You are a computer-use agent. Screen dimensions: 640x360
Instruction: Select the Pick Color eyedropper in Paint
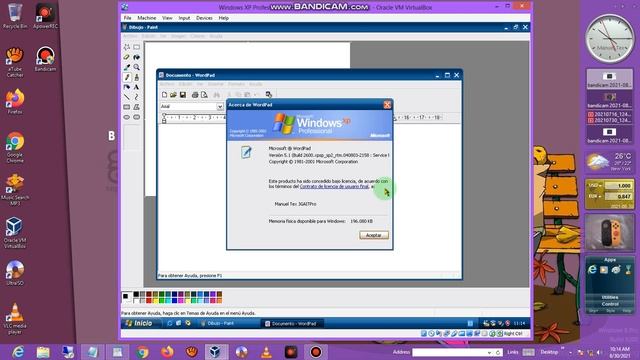pyautogui.click(x=127, y=67)
